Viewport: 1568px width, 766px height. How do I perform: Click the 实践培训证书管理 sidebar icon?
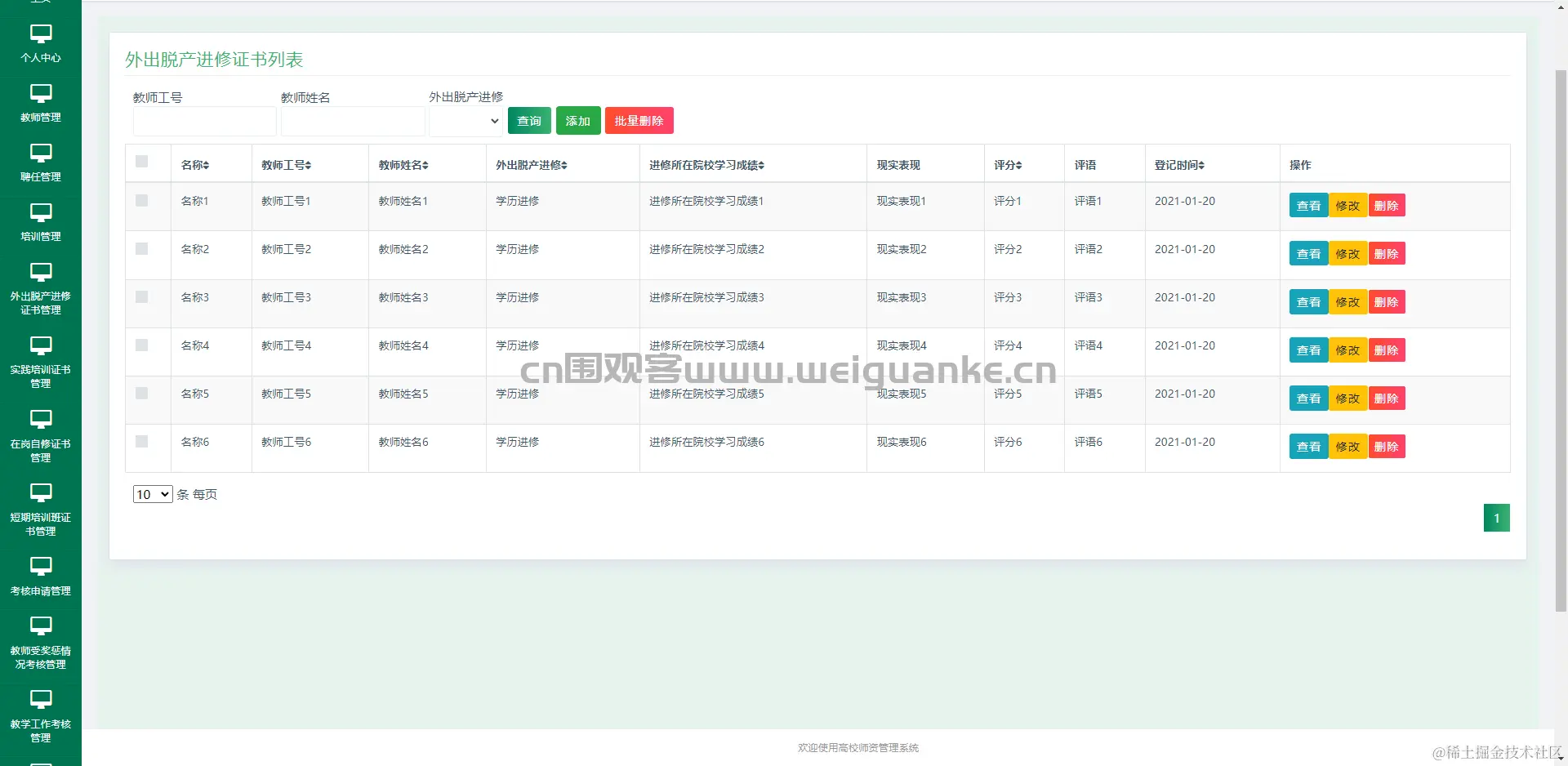coord(41,345)
